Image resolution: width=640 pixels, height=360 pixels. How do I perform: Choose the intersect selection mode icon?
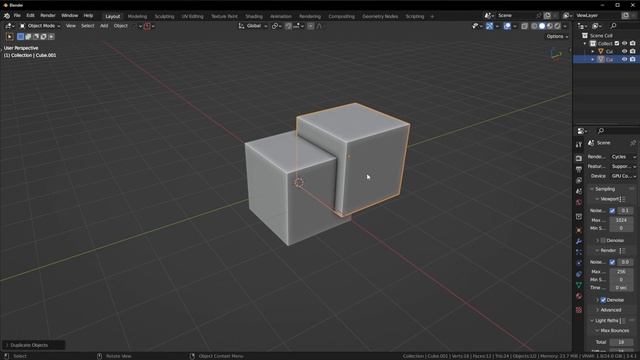click(x=51, y=36)
